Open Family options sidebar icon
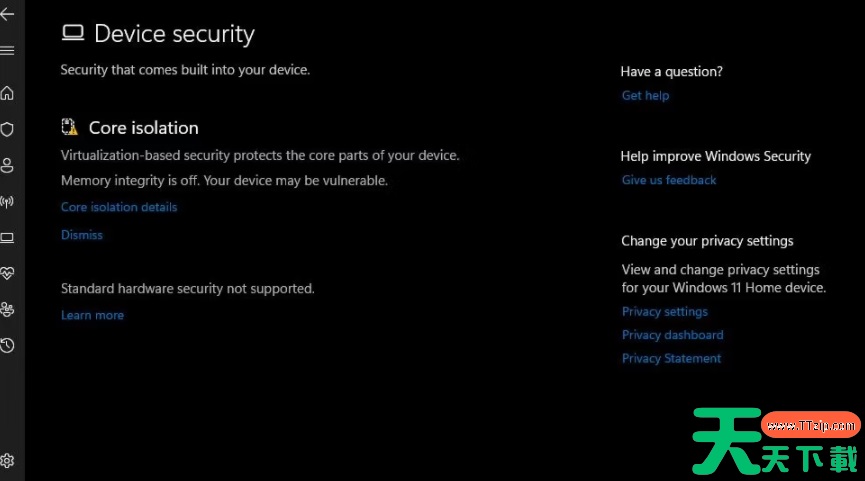This screenshot has width=865, height=481. tap(7, 309)
